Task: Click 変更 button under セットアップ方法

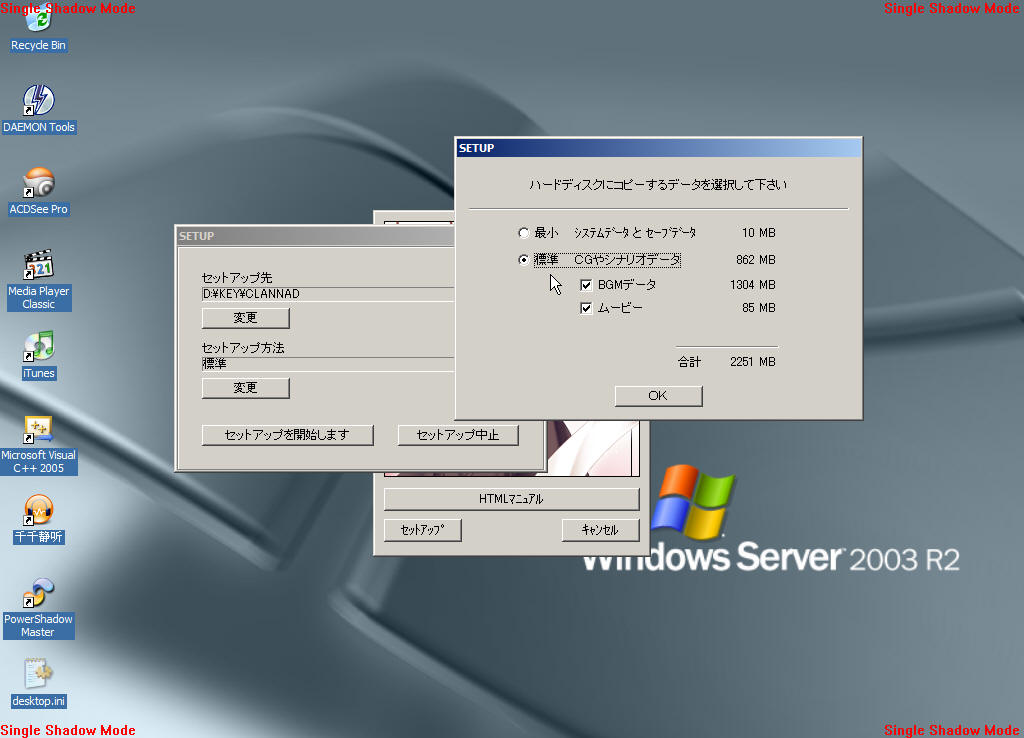Action: tap(246, 388)
